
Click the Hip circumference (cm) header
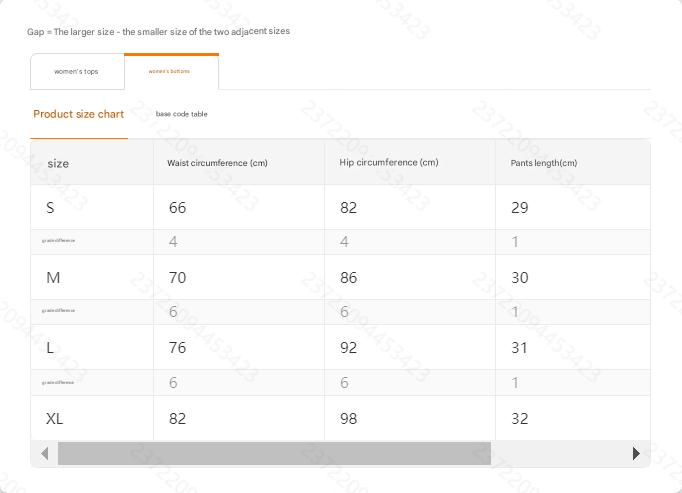(389, 162)
